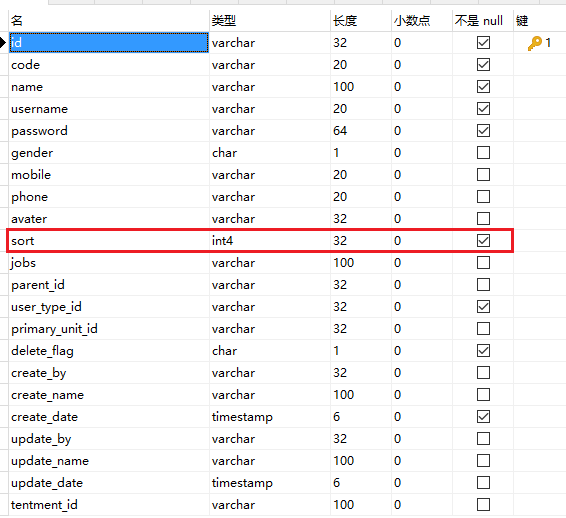Enable not null for mobile field
The height and width of the screenshot is (518, 566).
pos(483,175)
